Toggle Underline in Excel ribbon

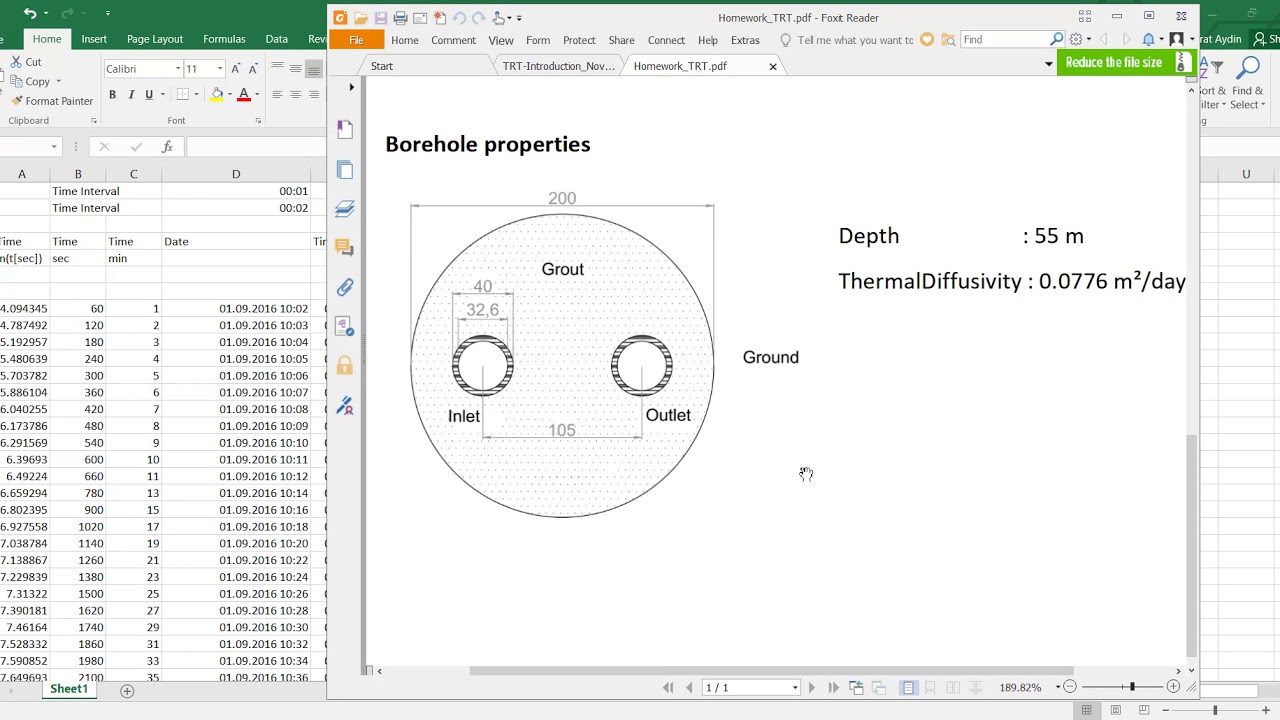(149, 94)
